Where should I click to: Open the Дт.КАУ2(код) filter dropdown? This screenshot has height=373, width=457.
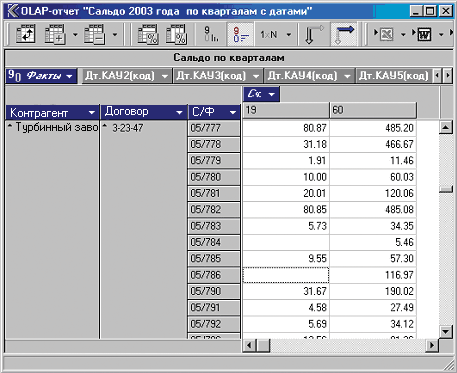(165, 76)
